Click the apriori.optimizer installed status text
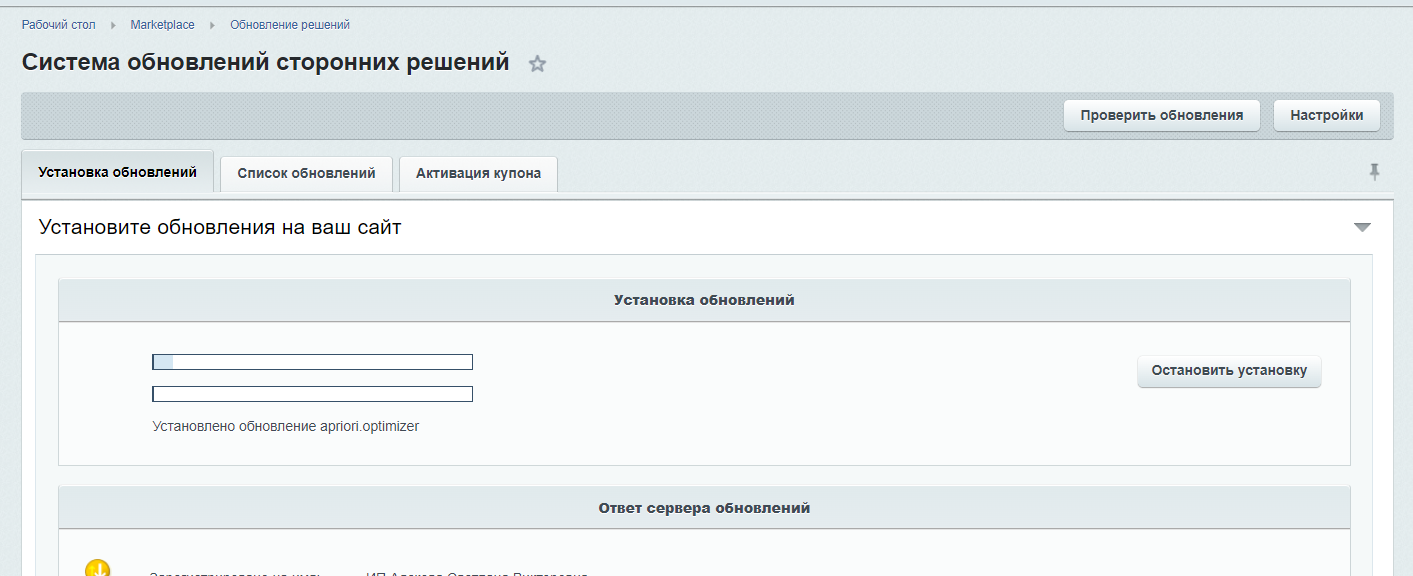The width and height of the screenshot is (1413, 576). tap(285, 426)
